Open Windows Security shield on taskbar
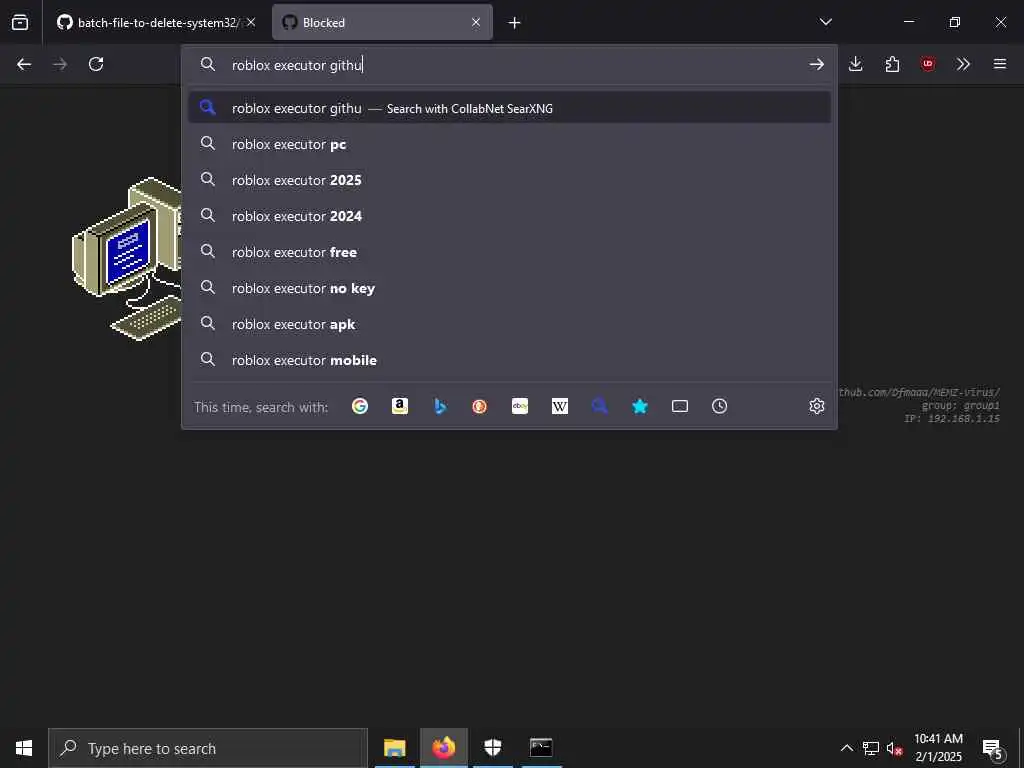The width and height of the screenshot is (1024, 768). (492, 748)
